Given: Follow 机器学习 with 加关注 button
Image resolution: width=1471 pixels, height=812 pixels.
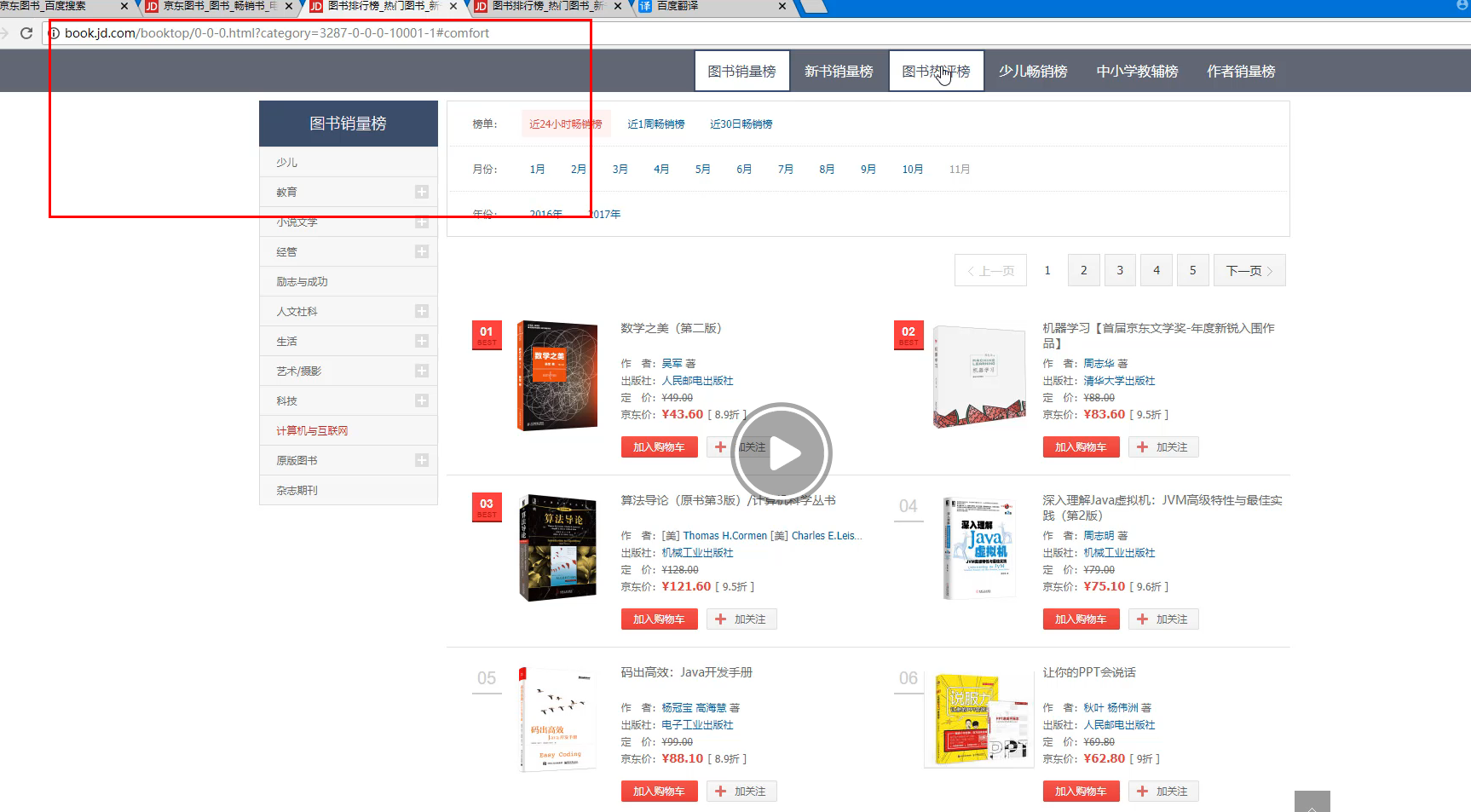Looking at the screenshot, I should tap(1163, 447).
